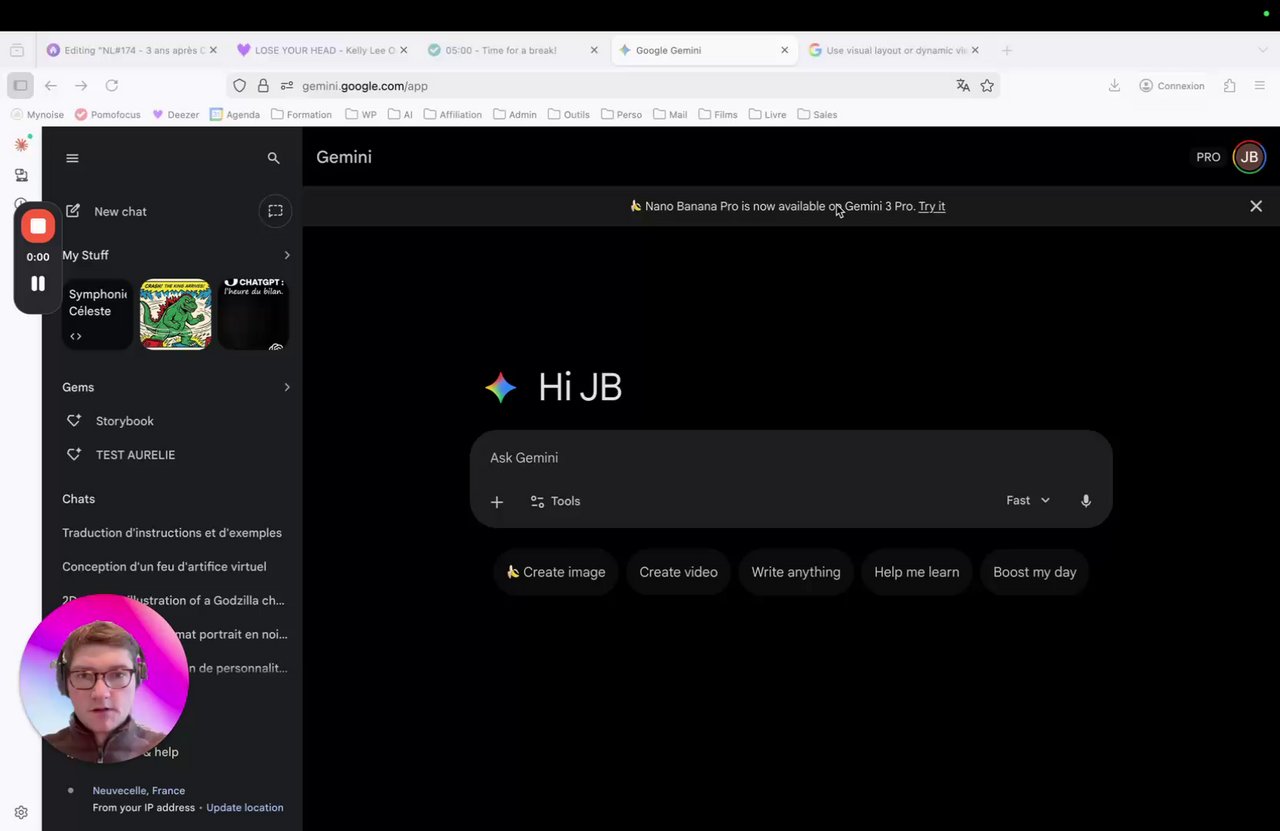
Task: Open the new browser tab plus button
Action: [1007, 50]
